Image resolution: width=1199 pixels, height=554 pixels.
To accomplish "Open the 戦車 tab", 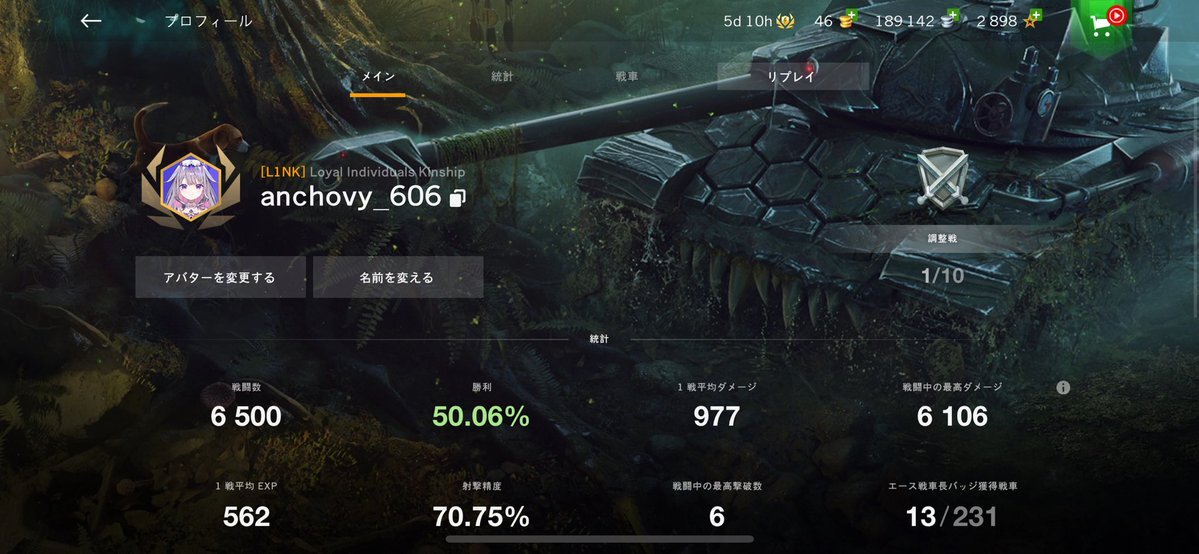I will tap(626, 77).
